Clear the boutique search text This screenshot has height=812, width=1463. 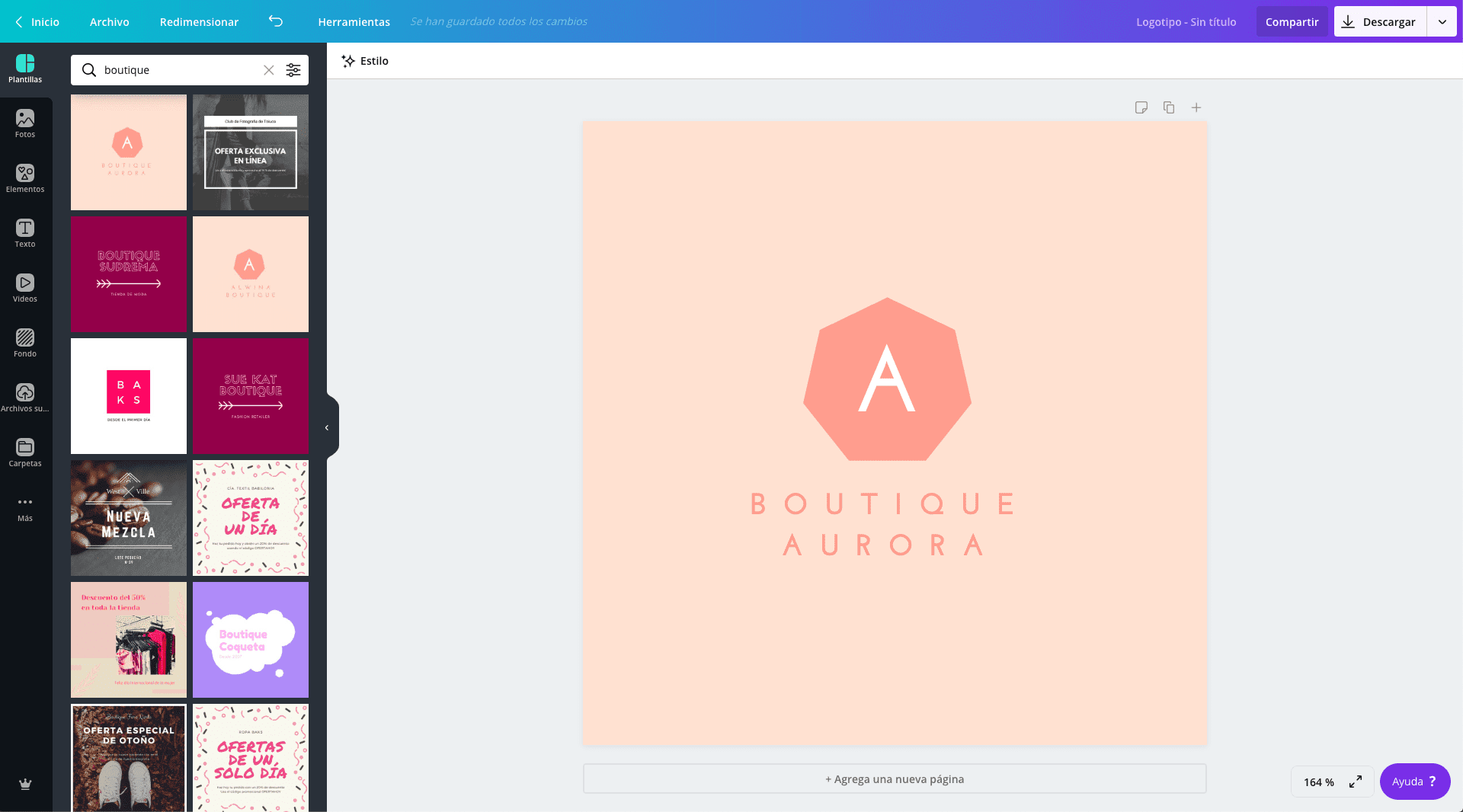269,70
